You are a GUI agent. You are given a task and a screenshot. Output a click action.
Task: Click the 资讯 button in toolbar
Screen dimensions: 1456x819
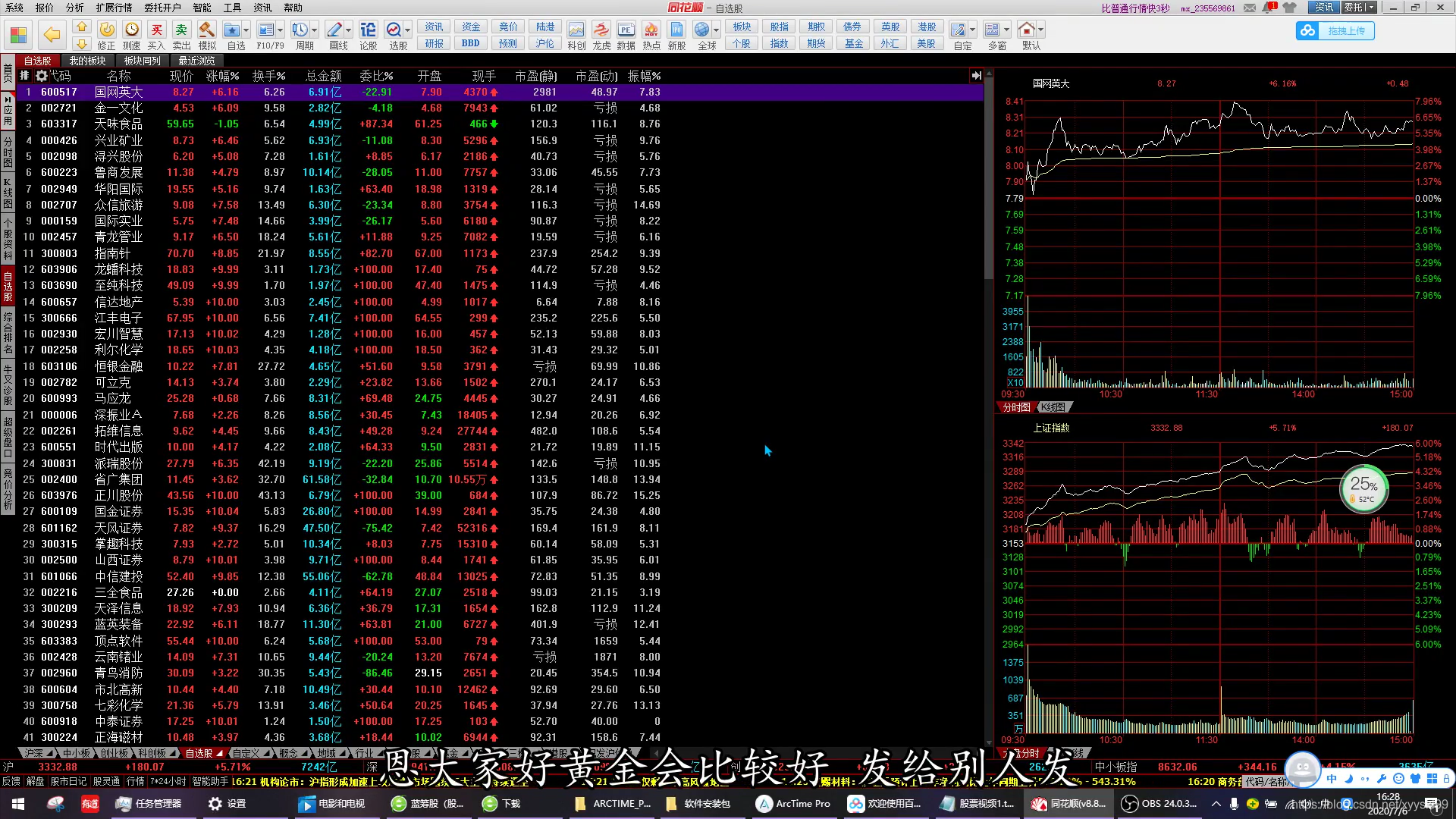(434, 27)
